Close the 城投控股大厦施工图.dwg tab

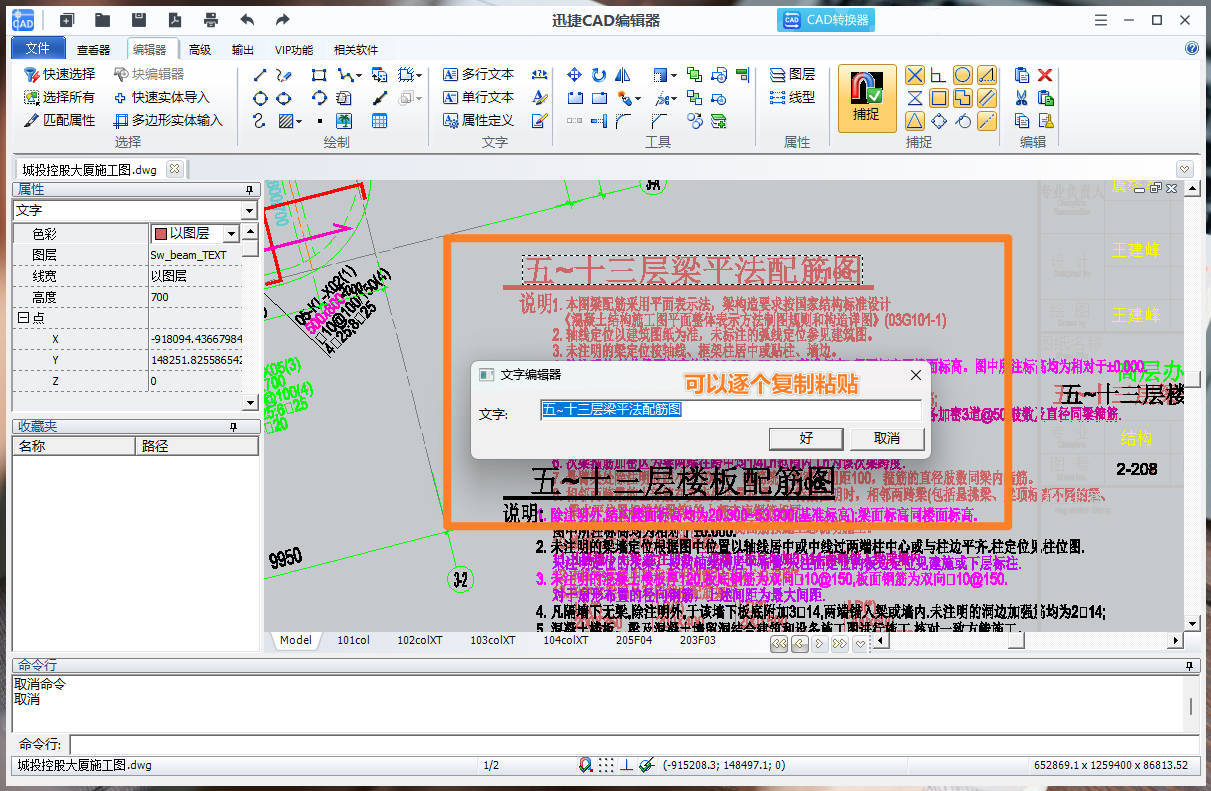click(x=174, y=169)
